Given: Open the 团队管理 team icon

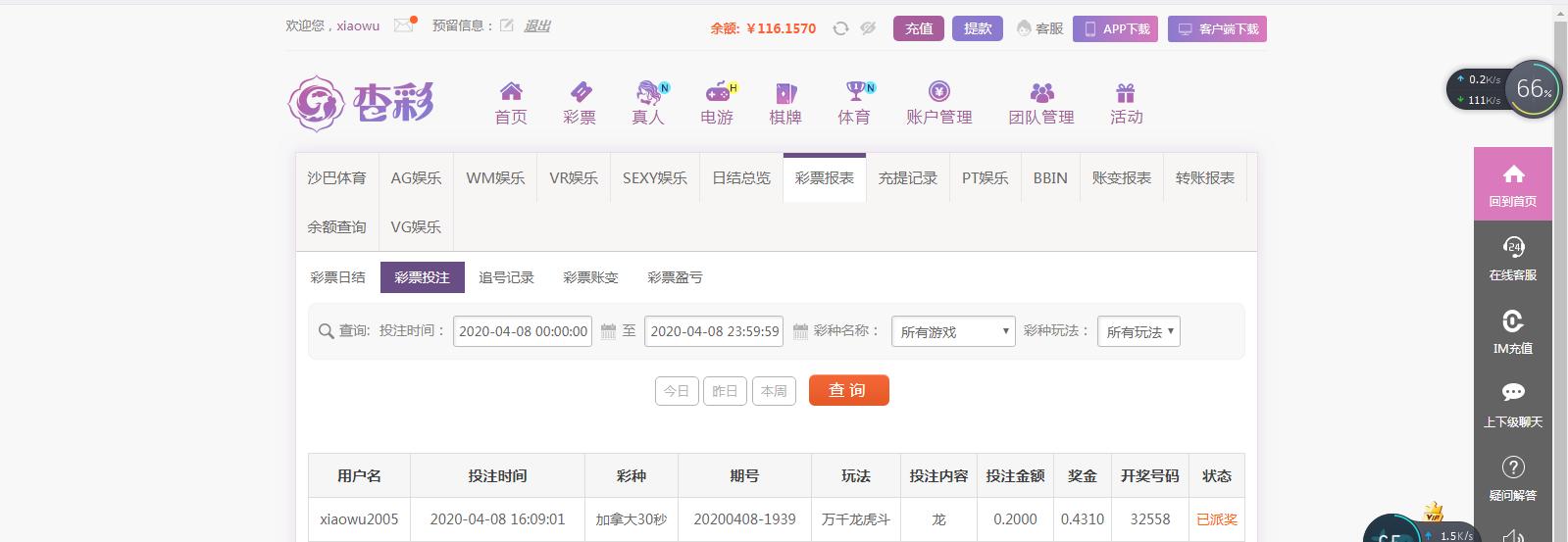Looking at the screenshot, I should point(1041,92).
